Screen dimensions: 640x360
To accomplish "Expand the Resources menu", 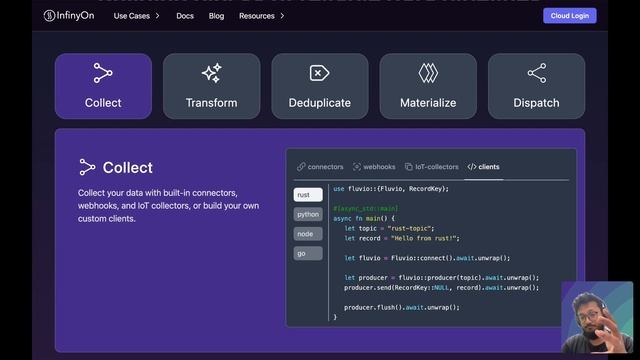I will click(x=261, y=16).
